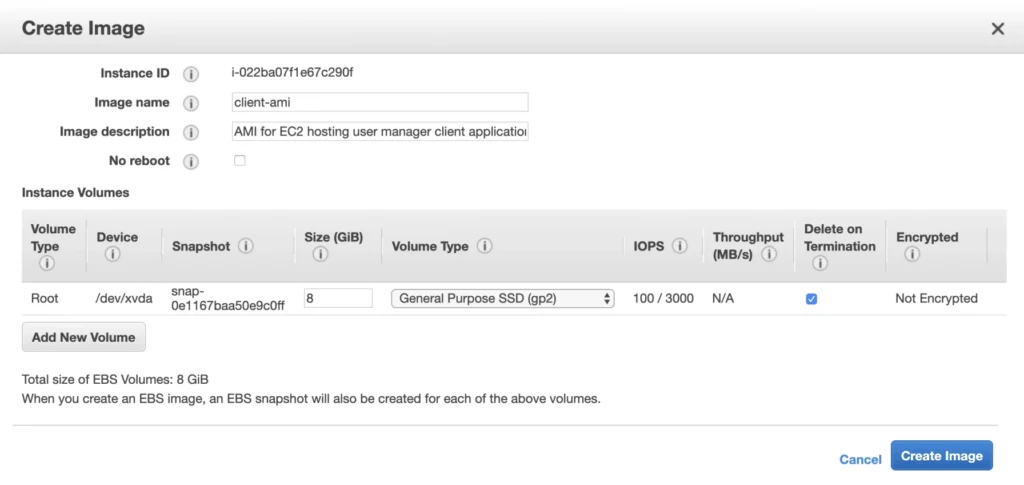Uncheck Delete on Termination for root volume
This screenshot has height=485, width=1024.
[x=811, y=299]
